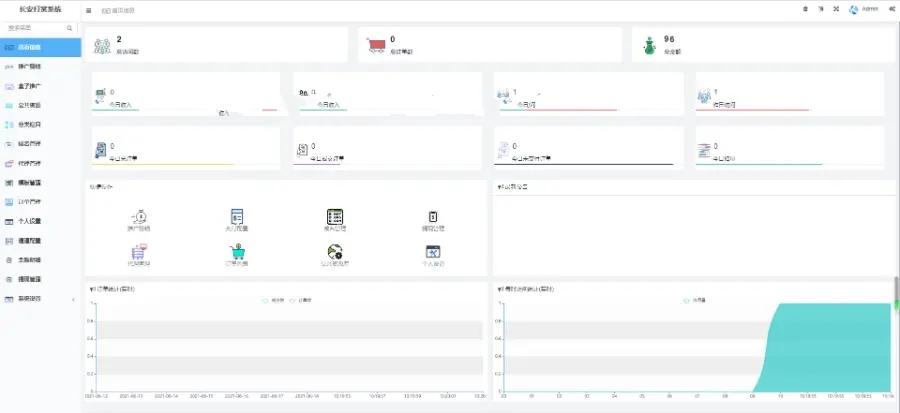
Task: Click the black list-grid shortcut icon
Action: [335, 217]
